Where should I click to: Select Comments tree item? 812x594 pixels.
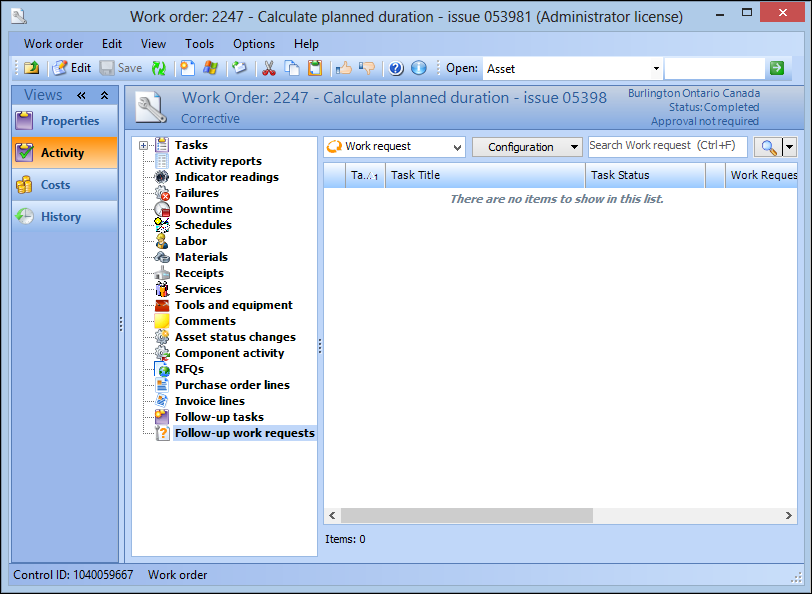click(x=205, y=322)
